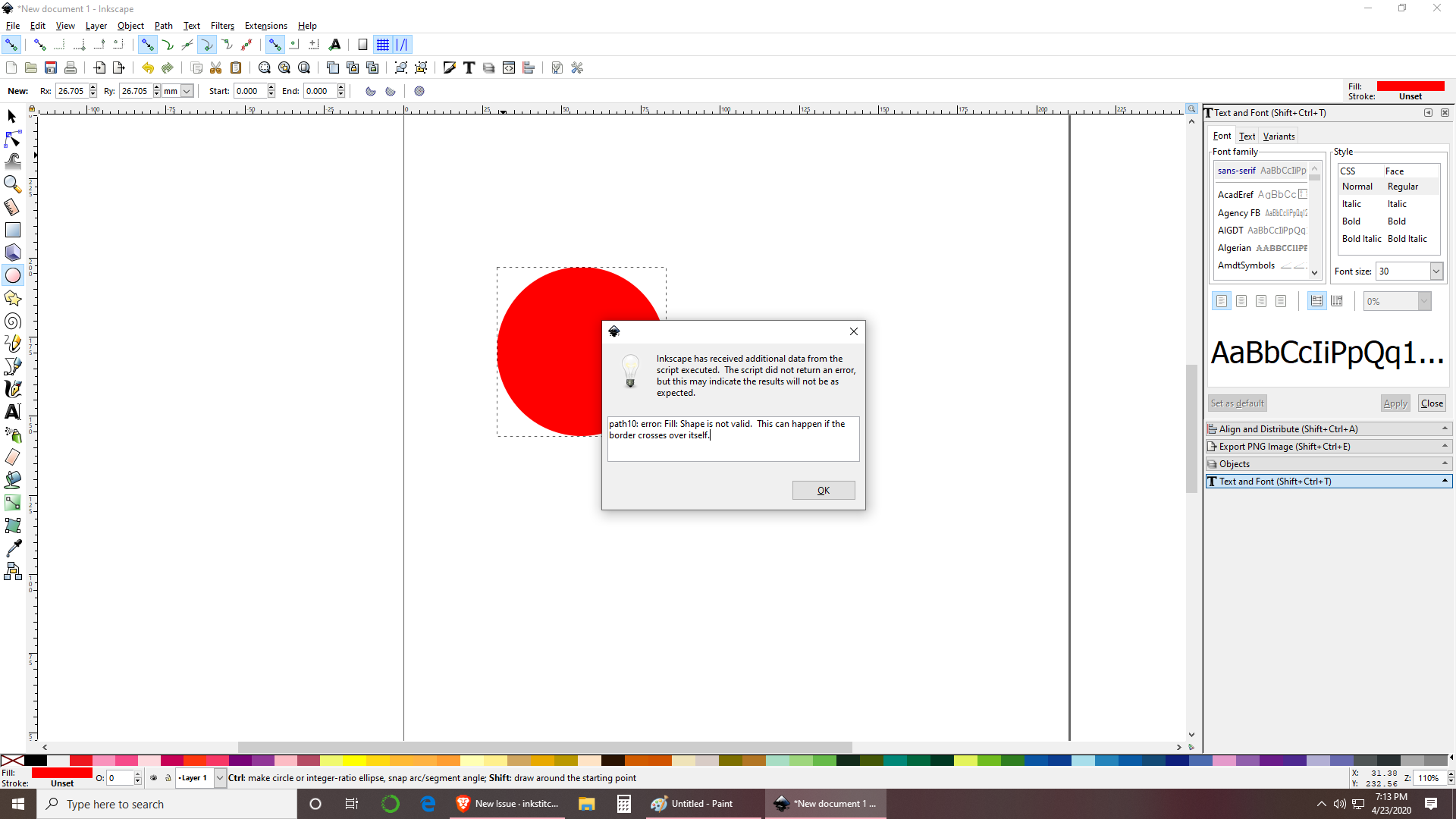Click the Undo arrow icon
The height and width of the screenshot is (819, 1456).
click(147, 68)
